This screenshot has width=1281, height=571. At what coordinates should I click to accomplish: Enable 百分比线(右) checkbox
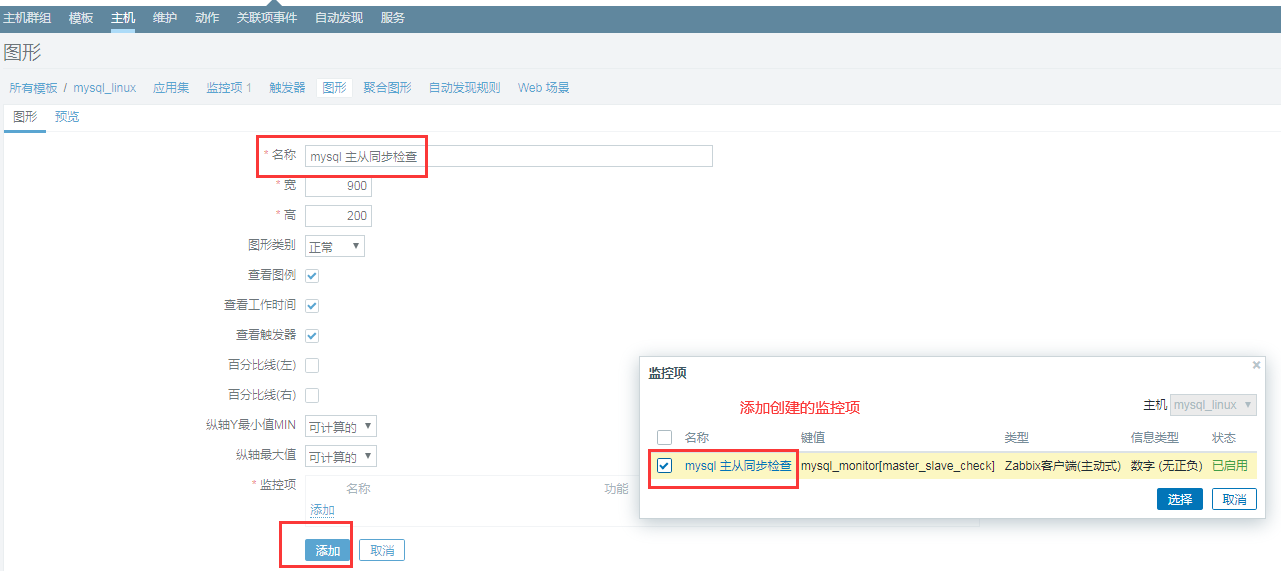[x=312, y=396]
